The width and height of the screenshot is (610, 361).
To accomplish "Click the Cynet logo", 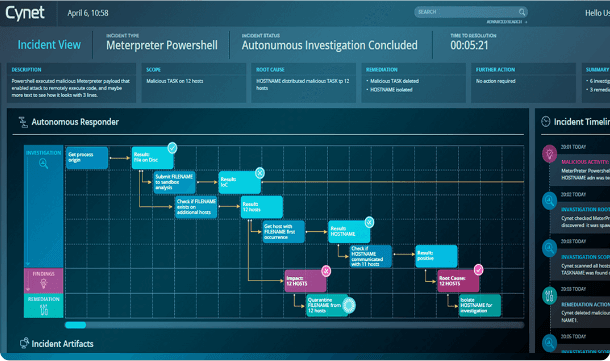I will coord(25,13).
